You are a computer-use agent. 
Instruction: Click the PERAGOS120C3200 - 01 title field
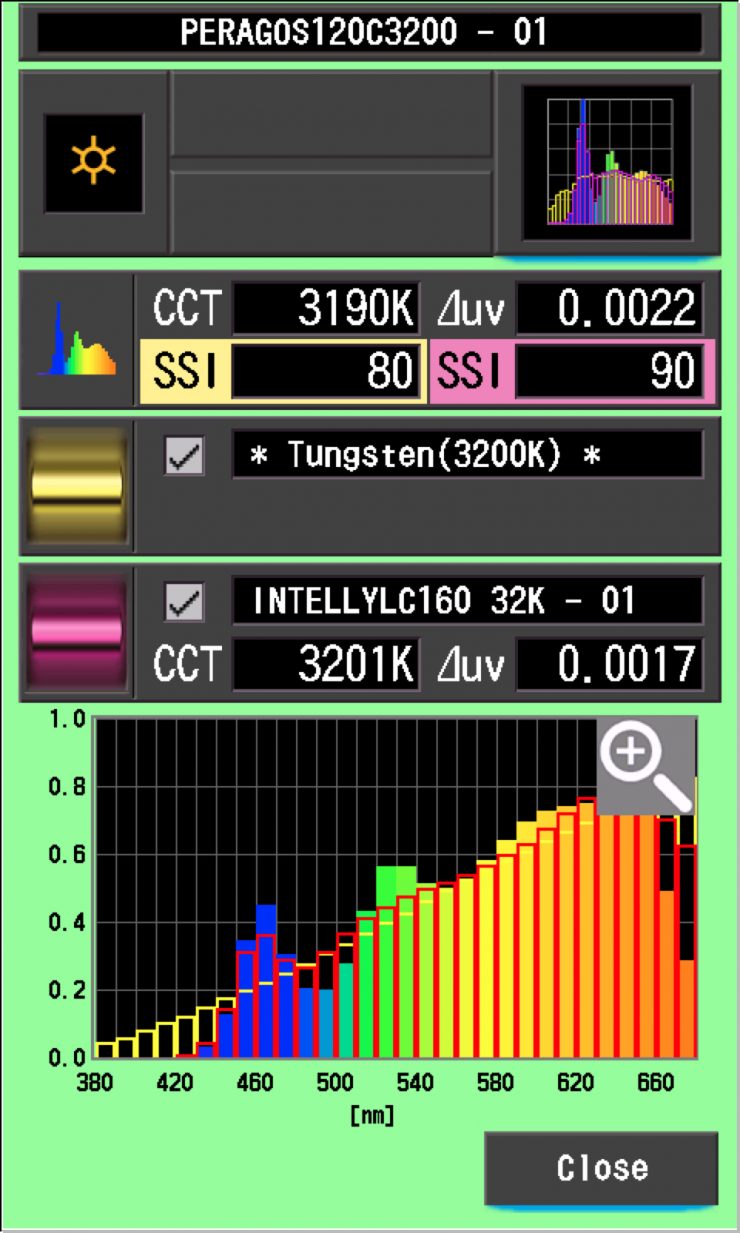(369, 32)
